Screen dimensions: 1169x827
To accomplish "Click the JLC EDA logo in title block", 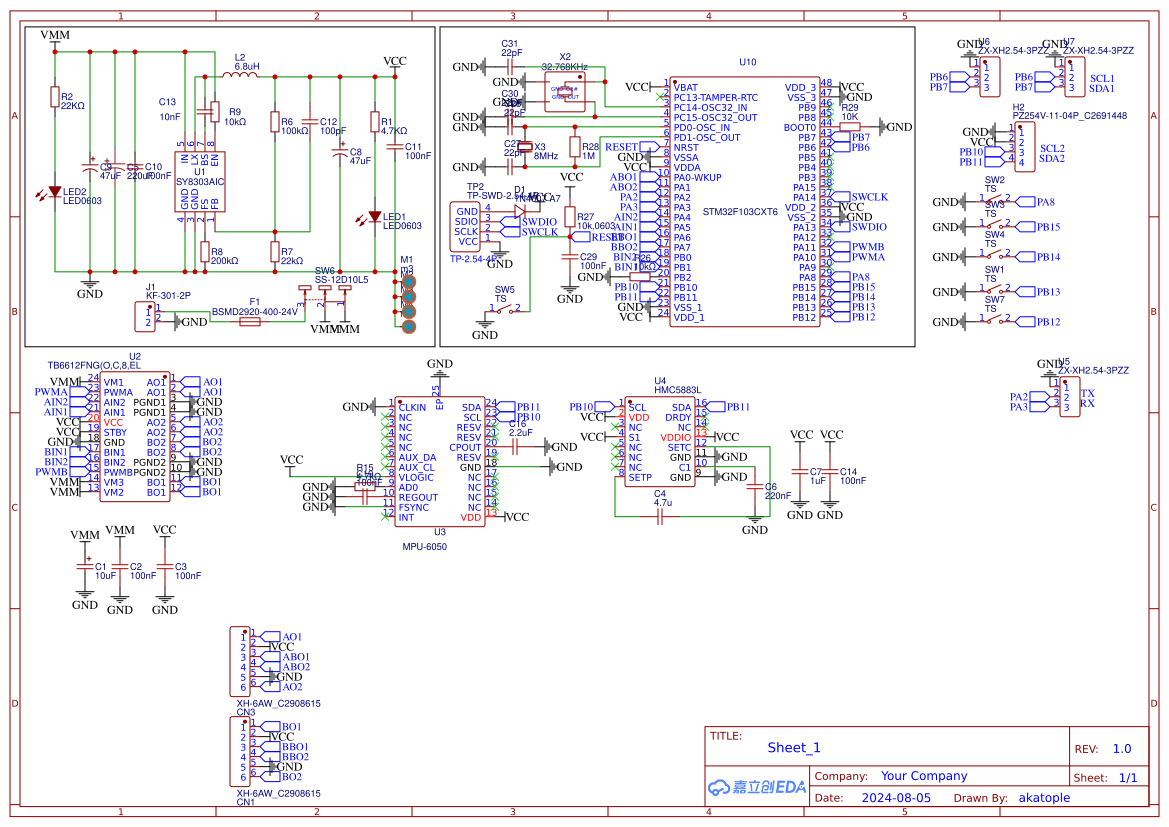I will 757,787.
